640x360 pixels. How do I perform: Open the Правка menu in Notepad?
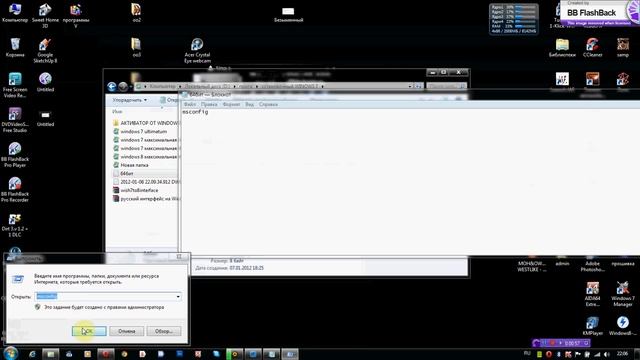[209, 104]
